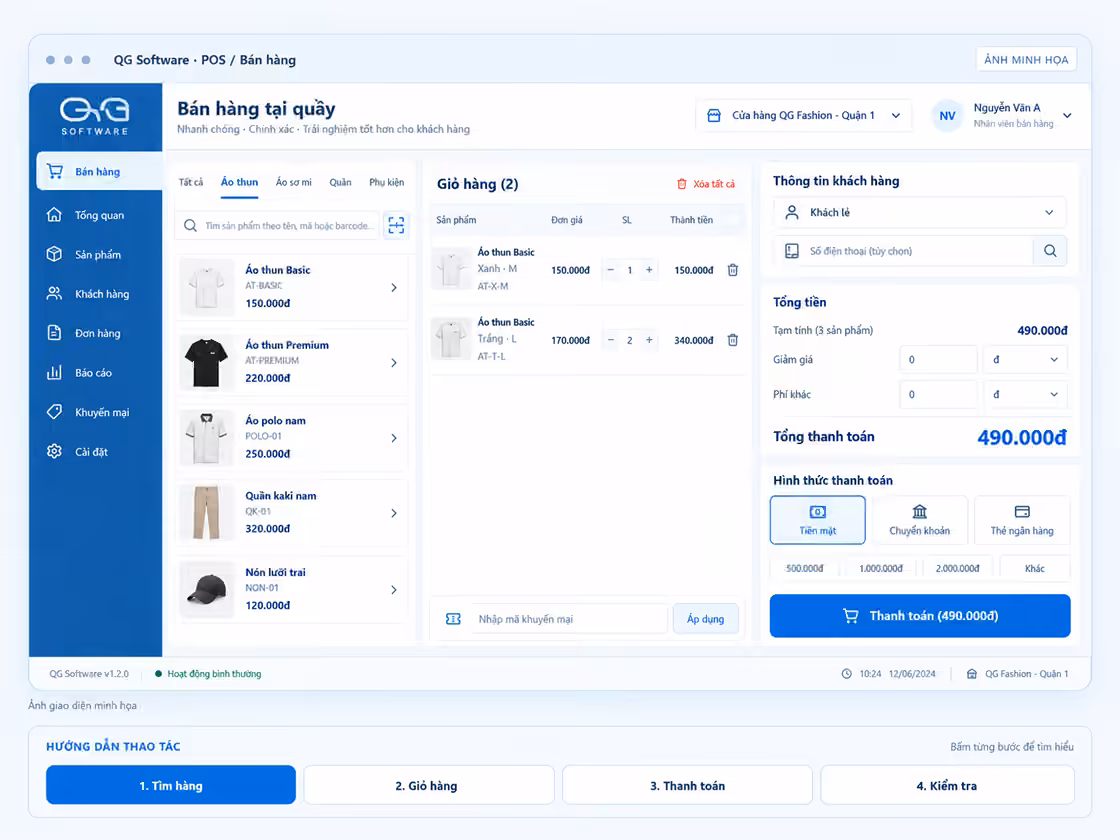Open the Giảm giá unit dropdown
Image resolution: width=1120 pixels, height=840 pixels.
point(1025,359)
